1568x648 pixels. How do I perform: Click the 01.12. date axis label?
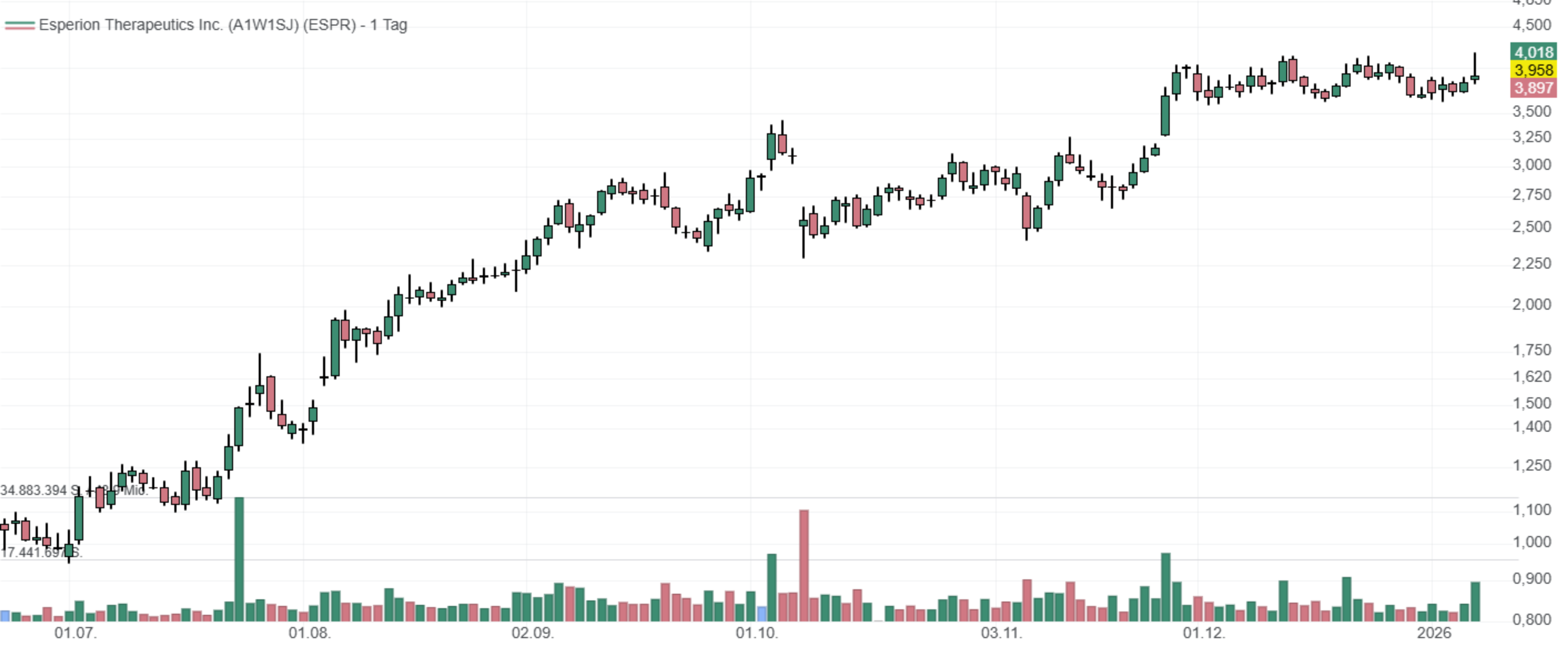point(1203,633)
